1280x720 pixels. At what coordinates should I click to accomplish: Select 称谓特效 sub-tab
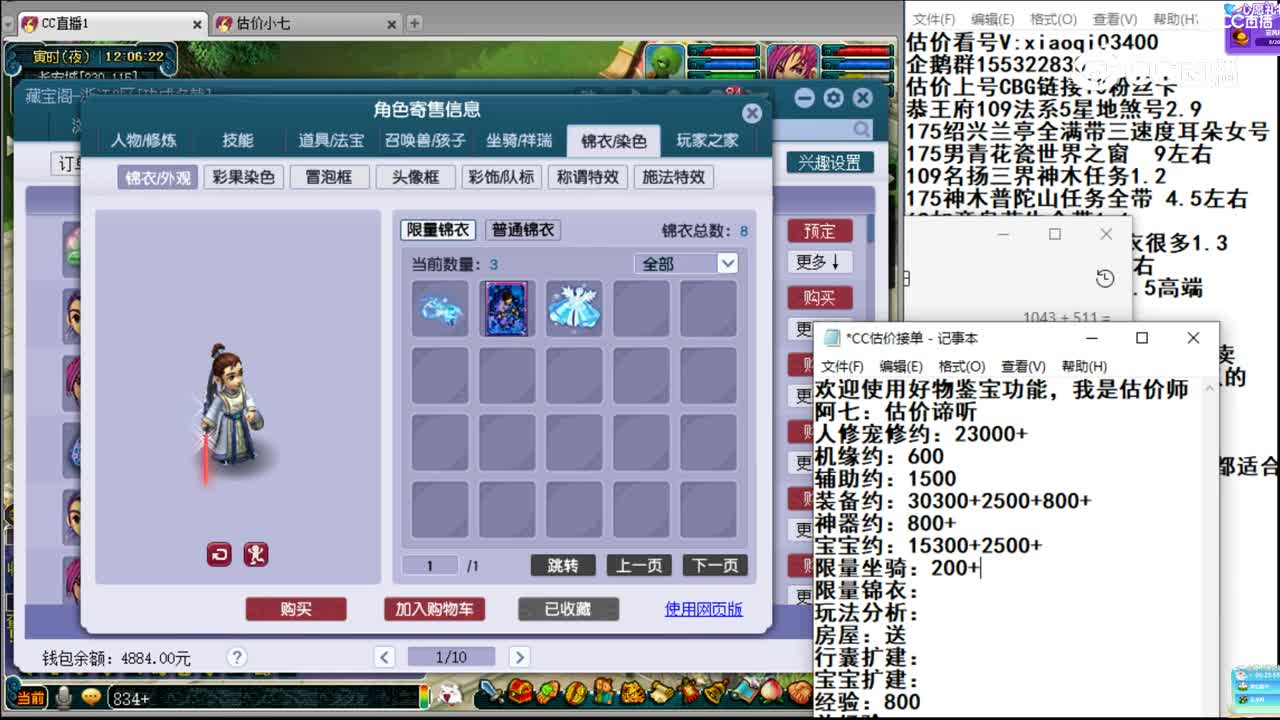click(588, 177)
